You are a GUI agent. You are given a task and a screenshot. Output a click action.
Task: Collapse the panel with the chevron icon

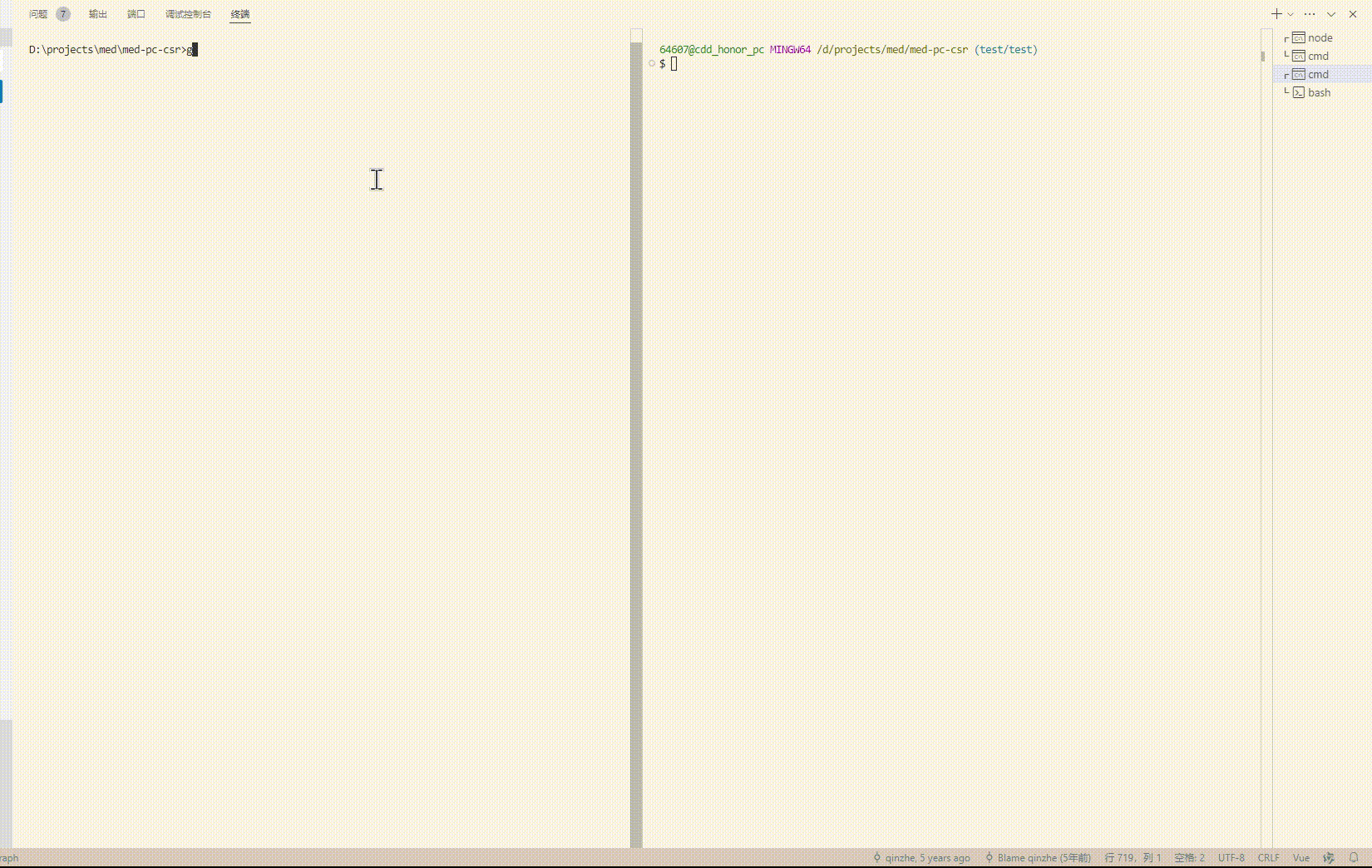(1331, 14)
